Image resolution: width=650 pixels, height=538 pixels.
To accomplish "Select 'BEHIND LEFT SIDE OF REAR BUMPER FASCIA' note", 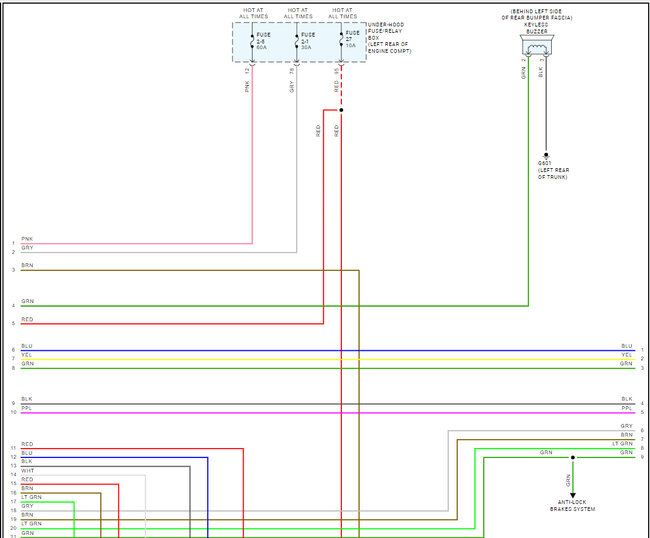I will tap(537, 15).
